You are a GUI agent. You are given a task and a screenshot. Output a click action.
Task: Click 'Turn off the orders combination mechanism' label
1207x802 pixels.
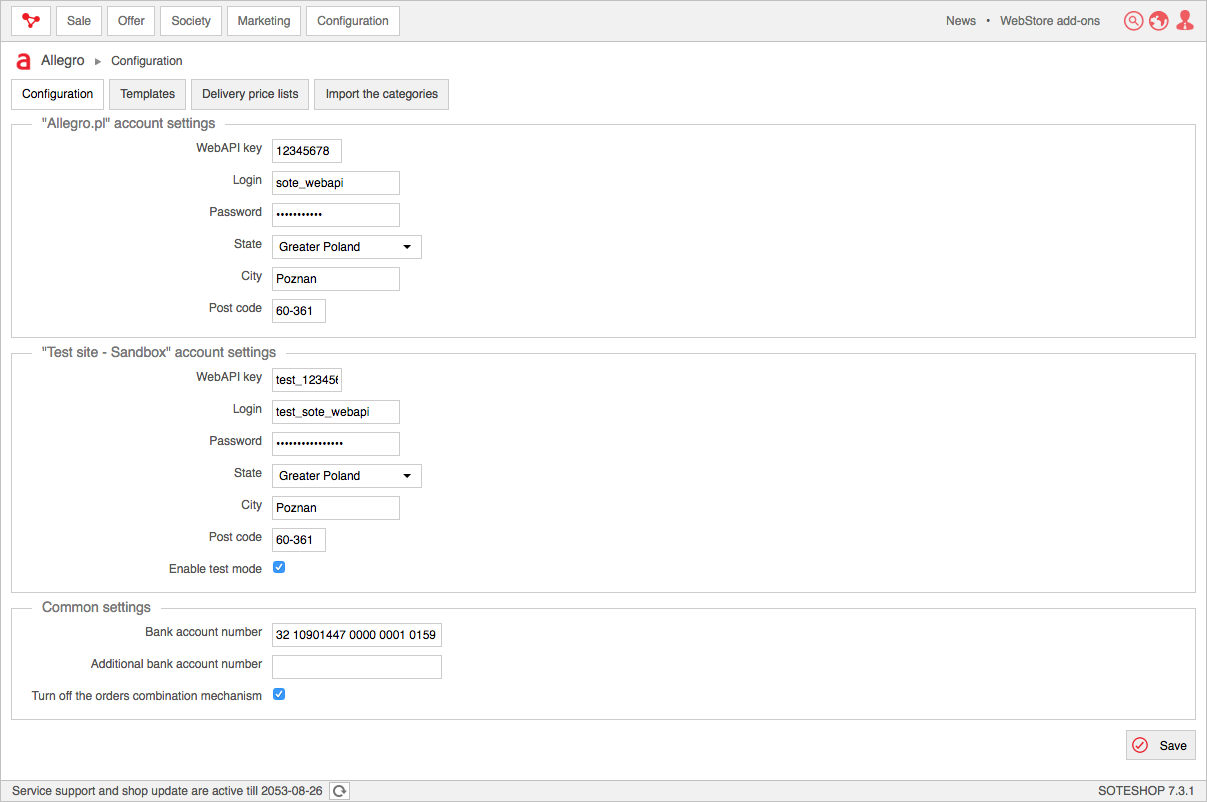tap(147, 696)
